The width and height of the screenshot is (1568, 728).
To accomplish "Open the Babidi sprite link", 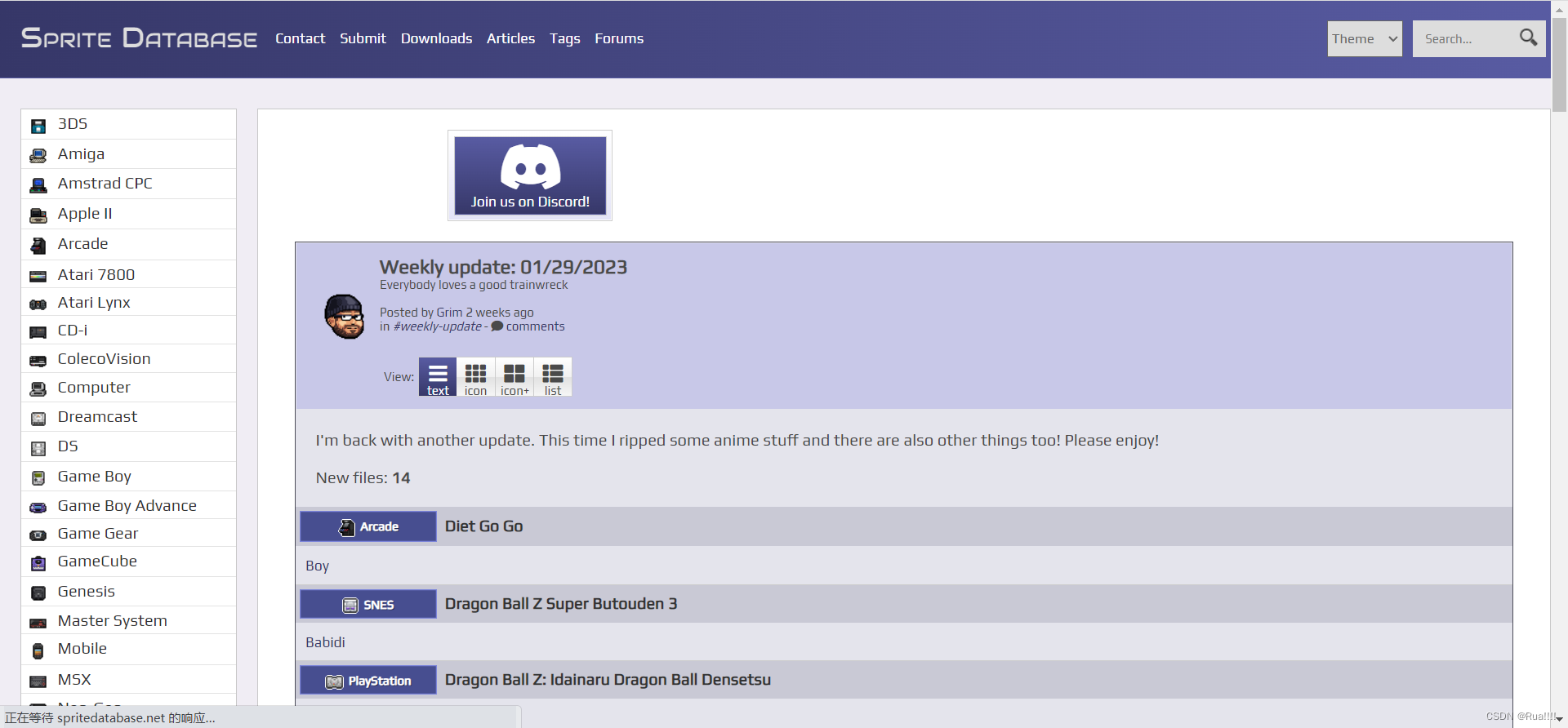I will click(325, 642).
